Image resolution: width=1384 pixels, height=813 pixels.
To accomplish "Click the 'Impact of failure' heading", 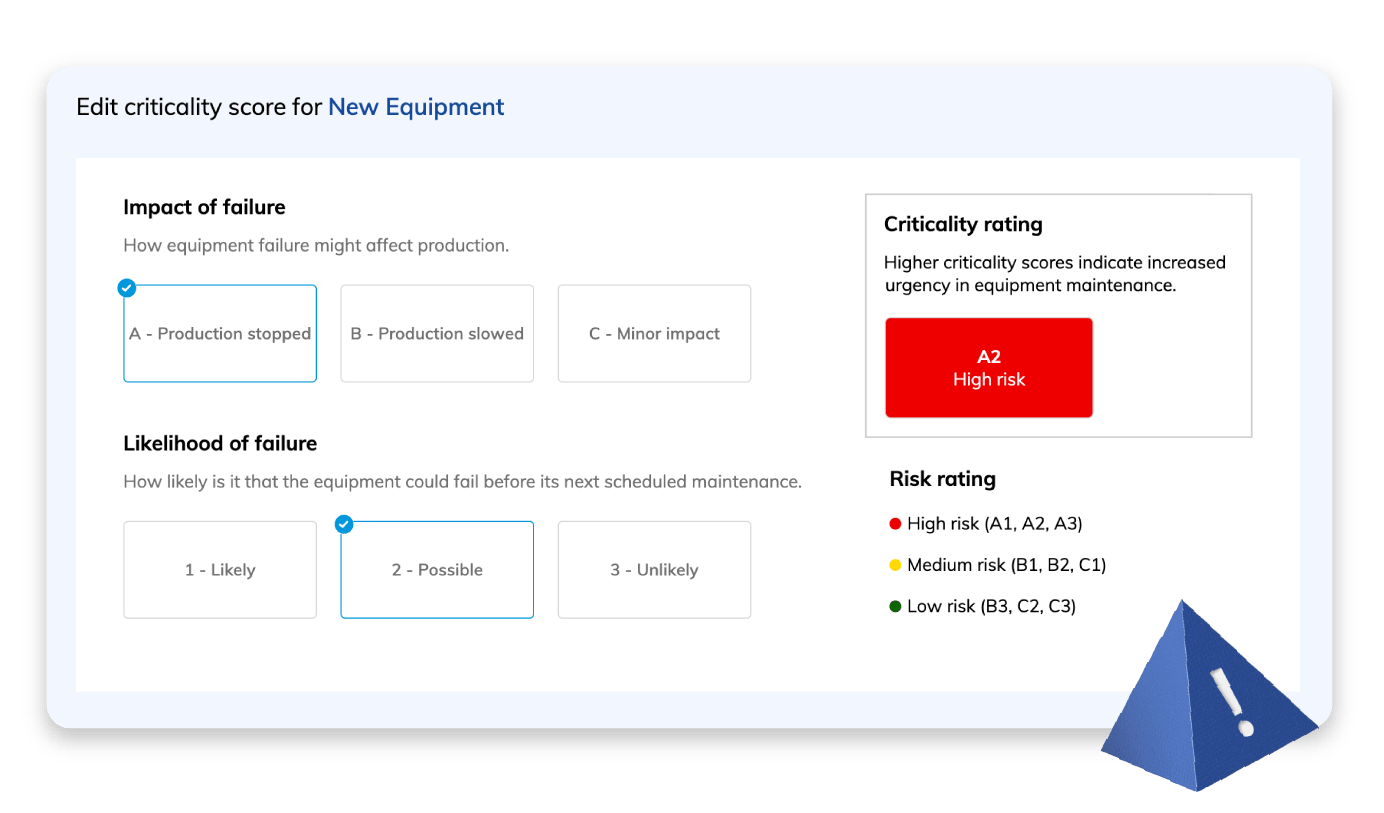I will click(x=204, y=207).
